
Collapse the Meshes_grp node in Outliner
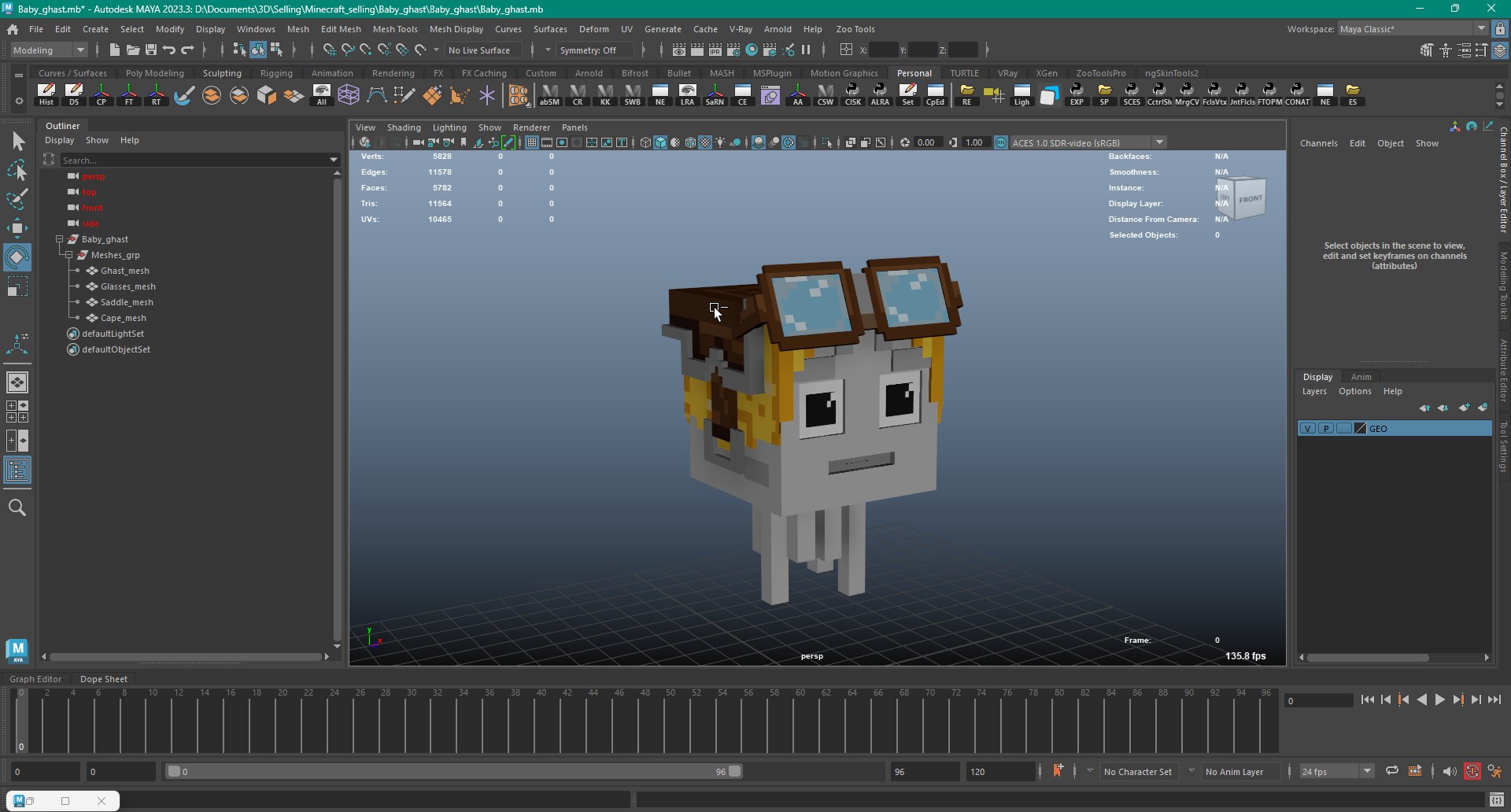[68, 255]
